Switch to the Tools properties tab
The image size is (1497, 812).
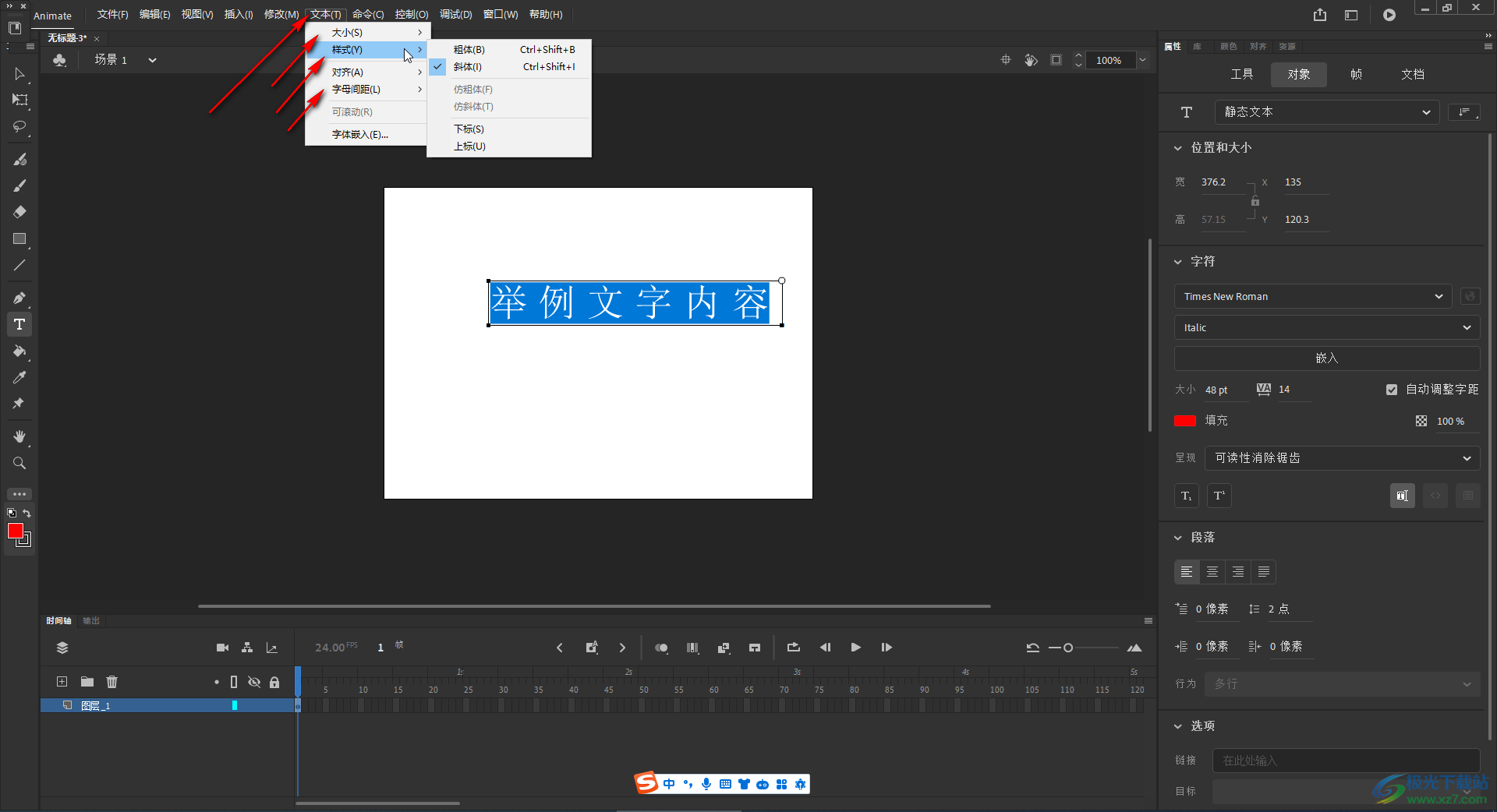coord(1242,74)
